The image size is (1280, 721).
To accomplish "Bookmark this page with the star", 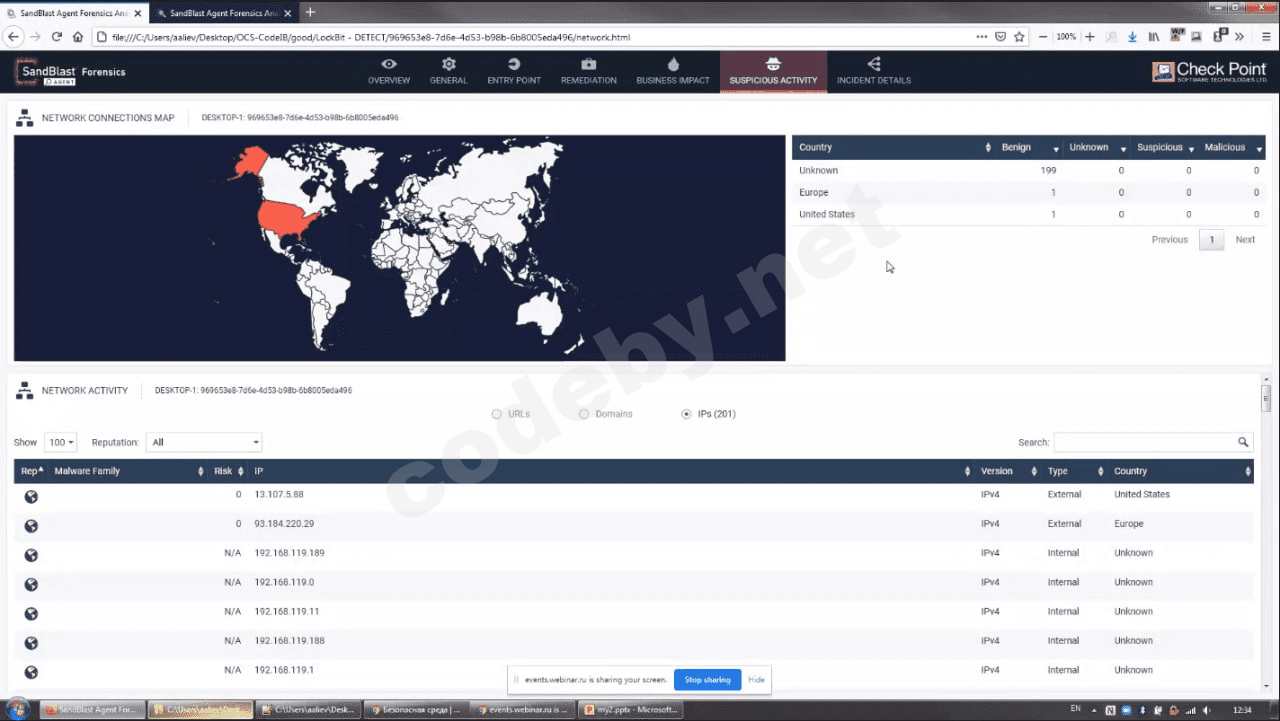I will (x=1019, y=37).
